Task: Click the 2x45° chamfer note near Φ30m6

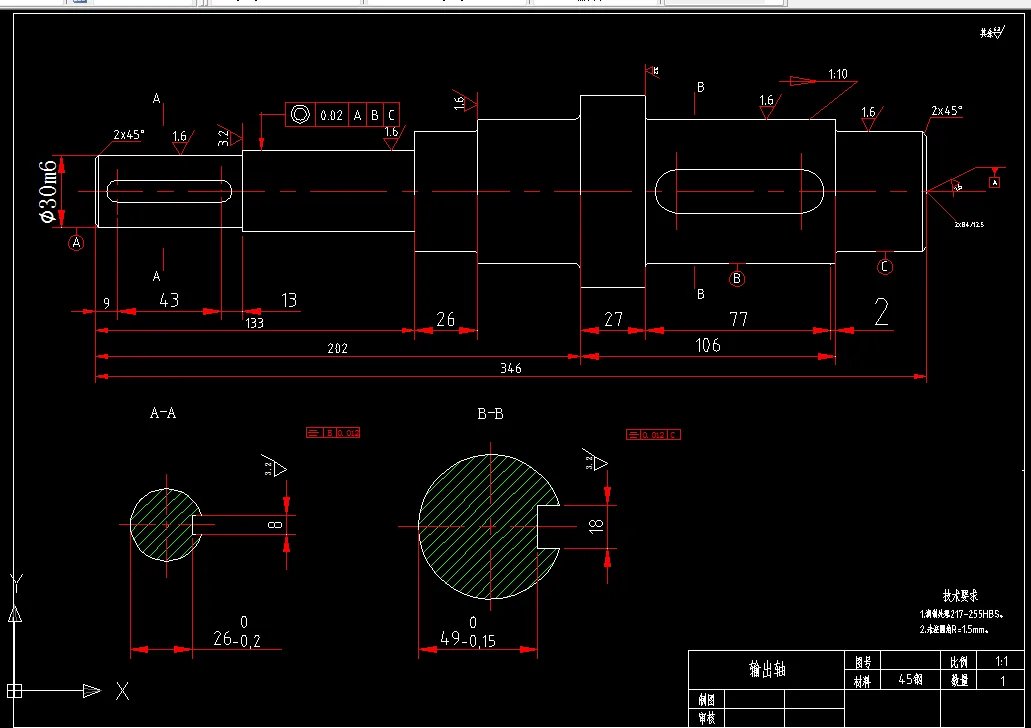Action: click(x=129, y=135)
